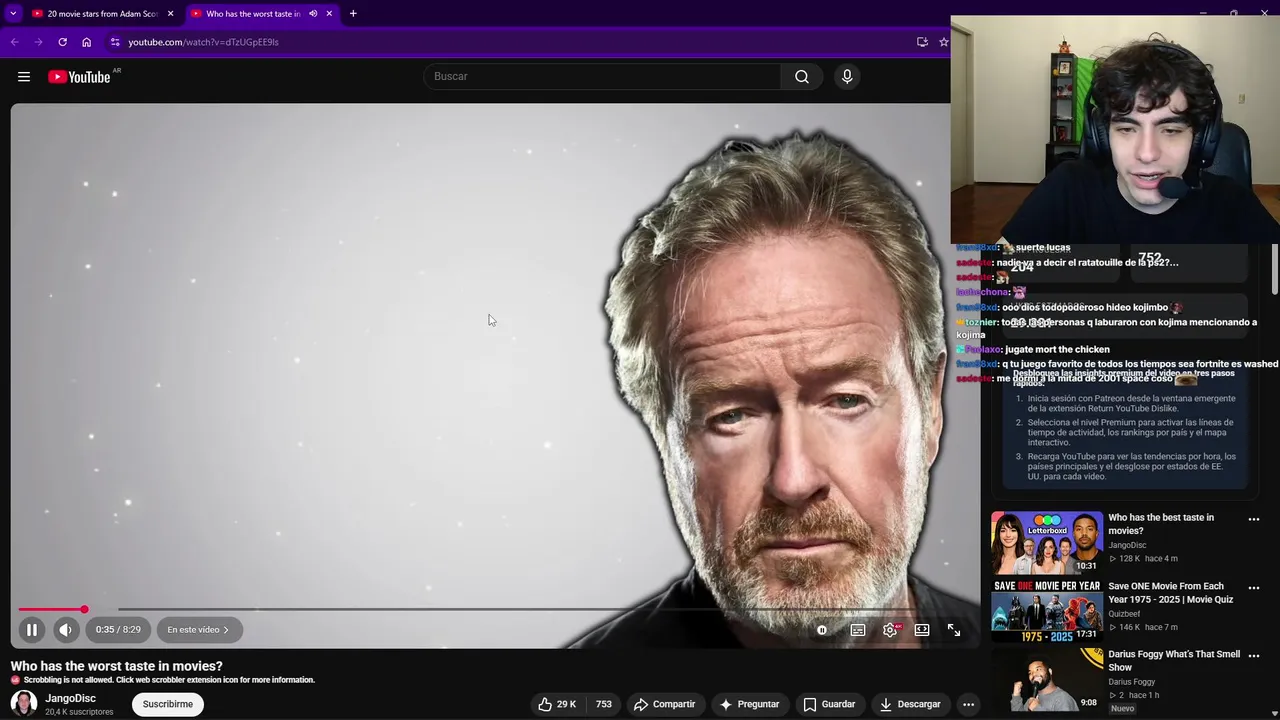Go back in the browser
This screenshot has width=1280, height=720.
click(14, 42)
